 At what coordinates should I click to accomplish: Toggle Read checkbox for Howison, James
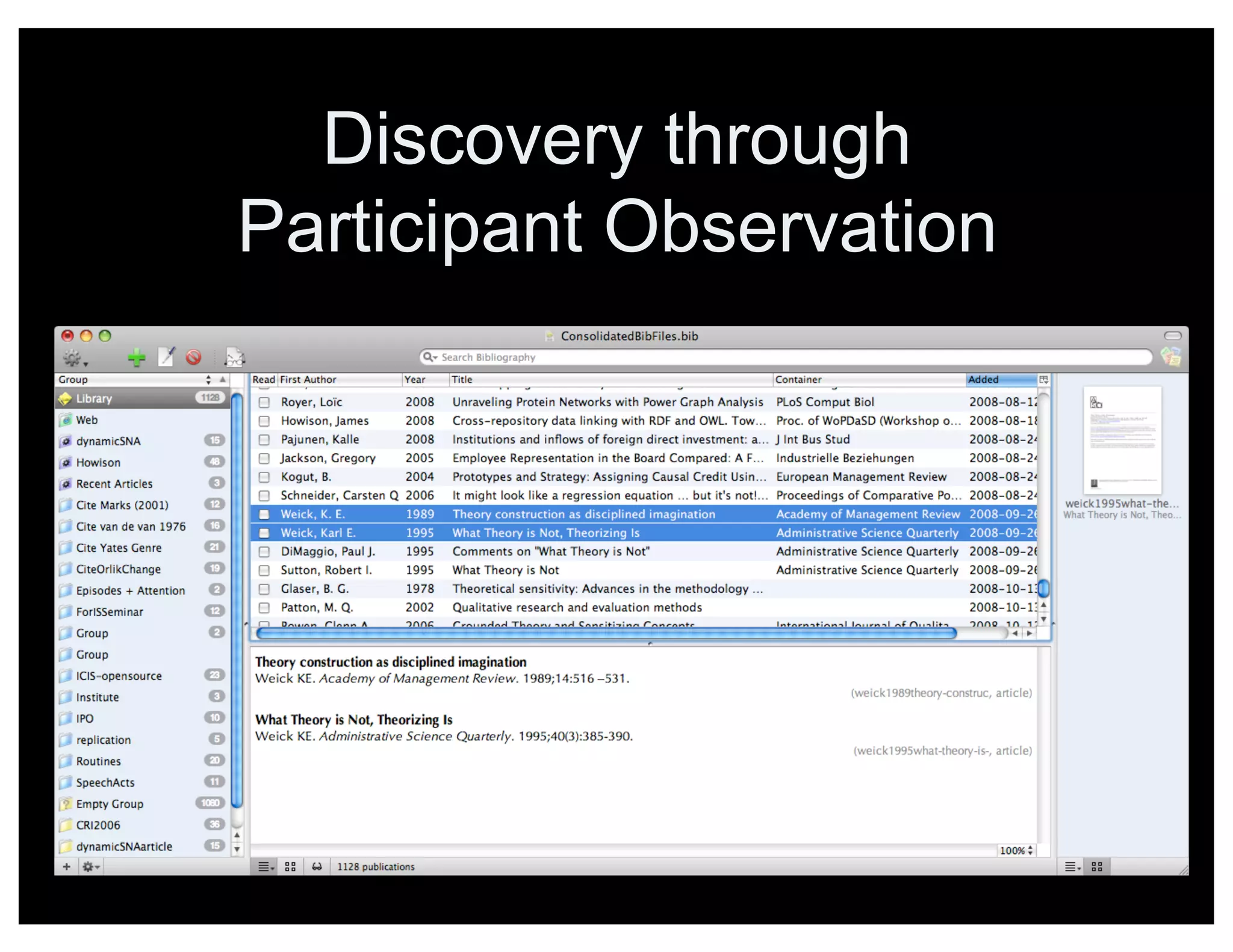[264, 421]
